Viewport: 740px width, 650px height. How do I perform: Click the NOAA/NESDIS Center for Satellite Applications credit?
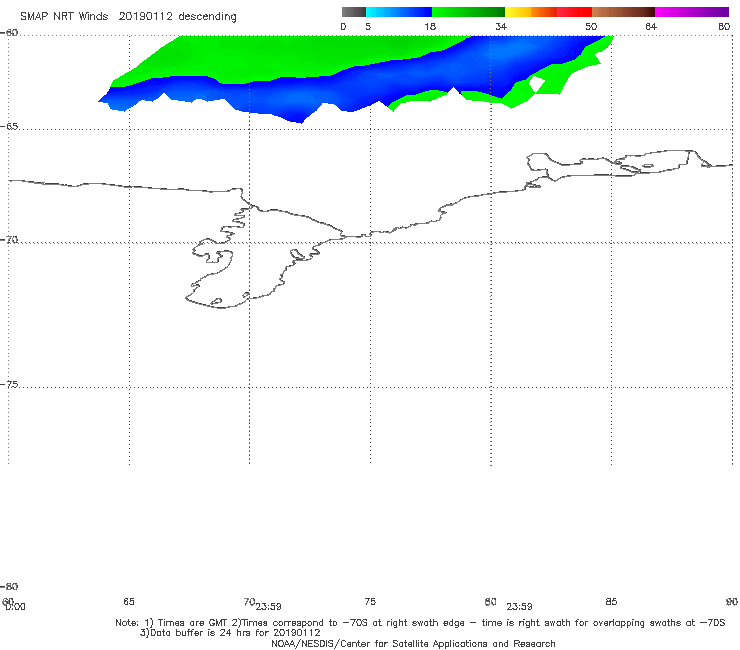coord(413,643)
